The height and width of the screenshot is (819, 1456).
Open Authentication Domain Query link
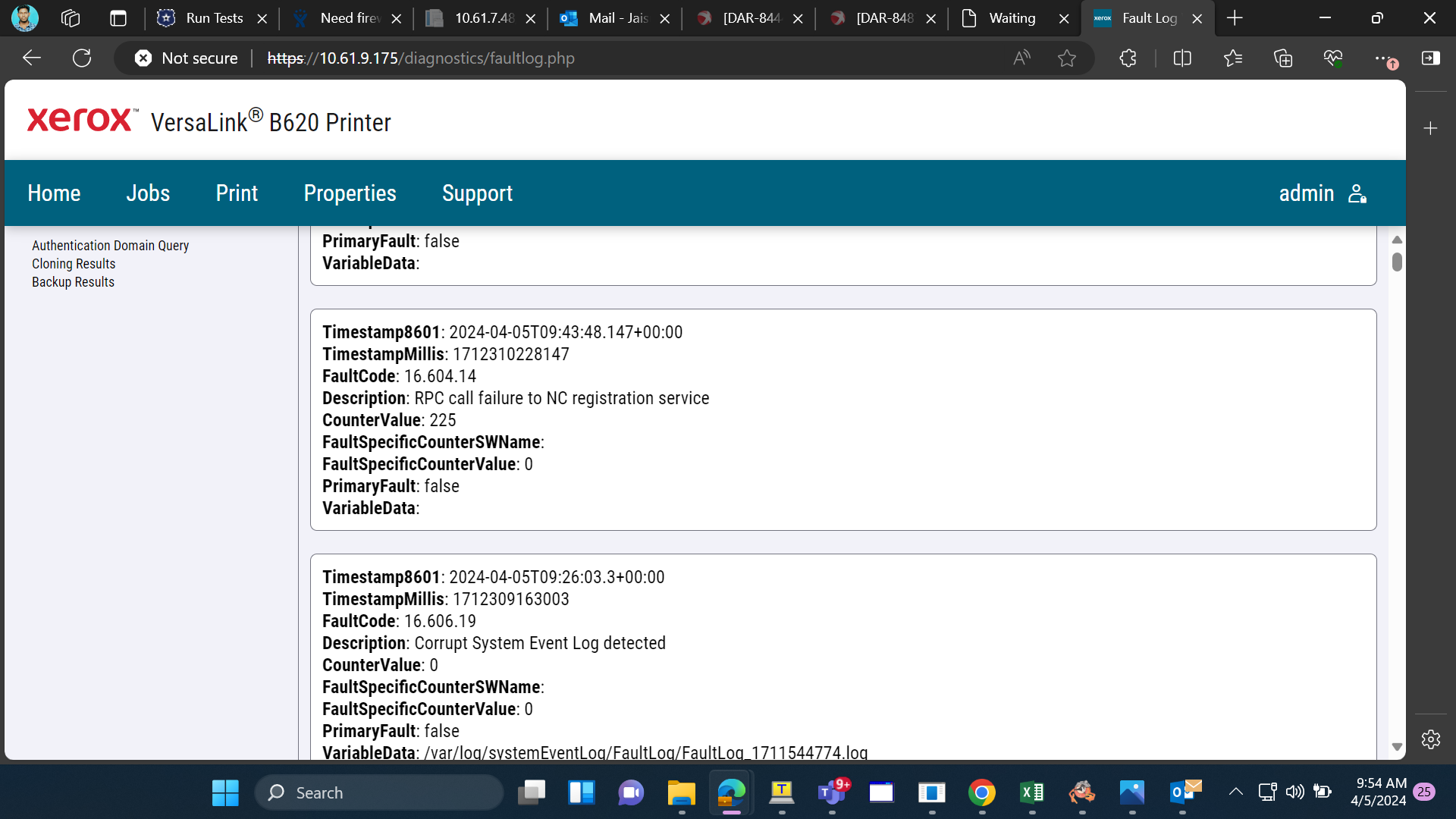111,246
